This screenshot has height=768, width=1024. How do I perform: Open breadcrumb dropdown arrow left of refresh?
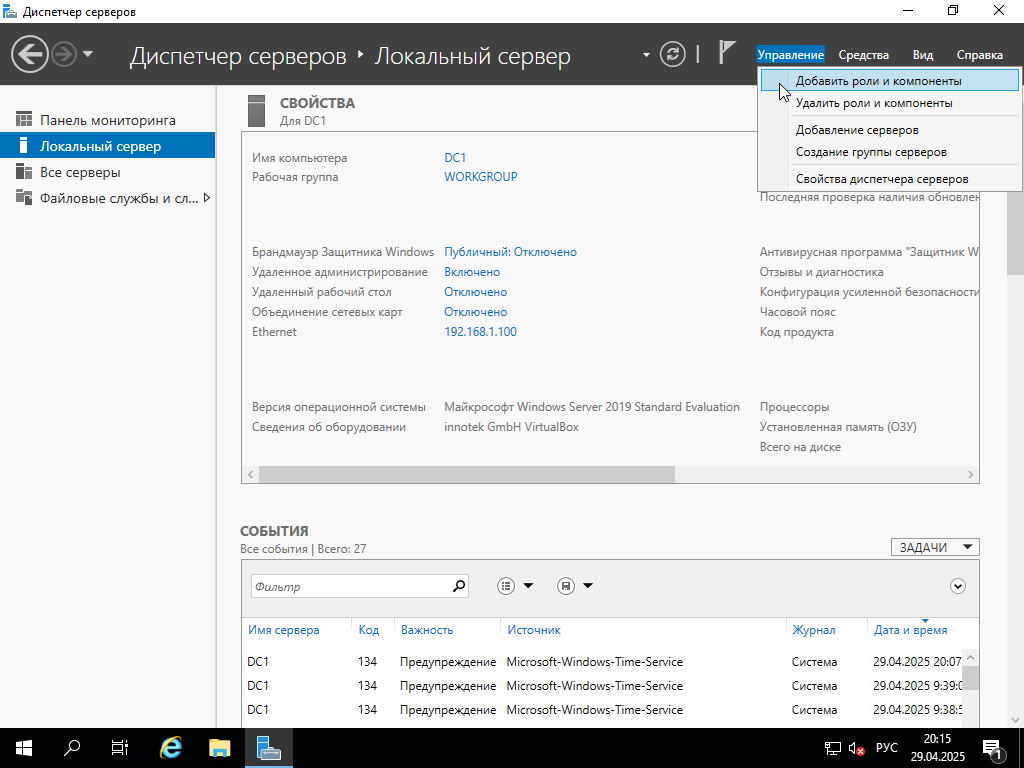click(646, 55)
